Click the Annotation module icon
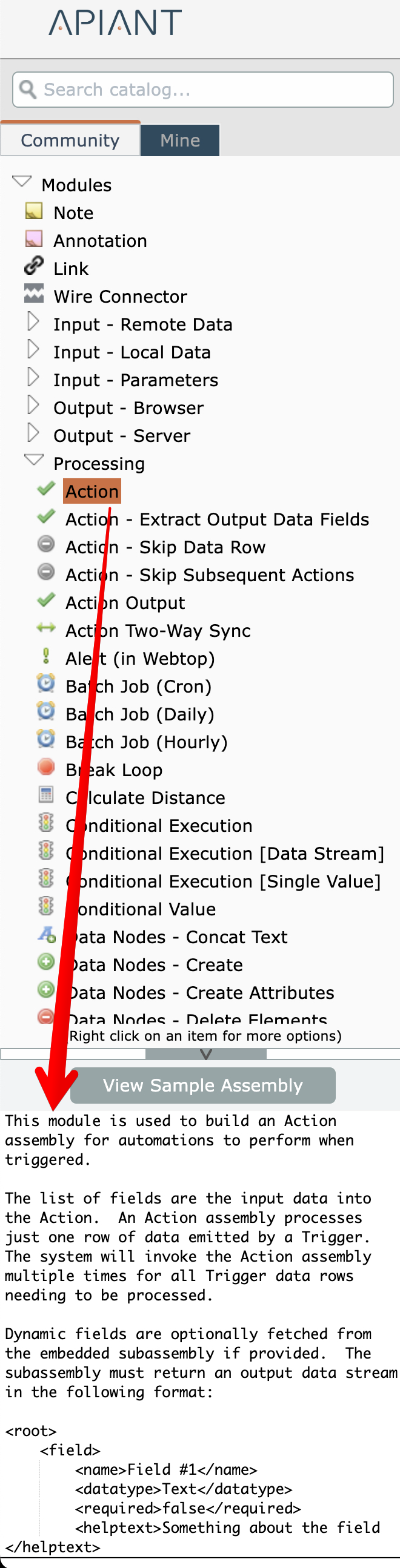The image size is (400, 1568). click(x=33, y=239)
